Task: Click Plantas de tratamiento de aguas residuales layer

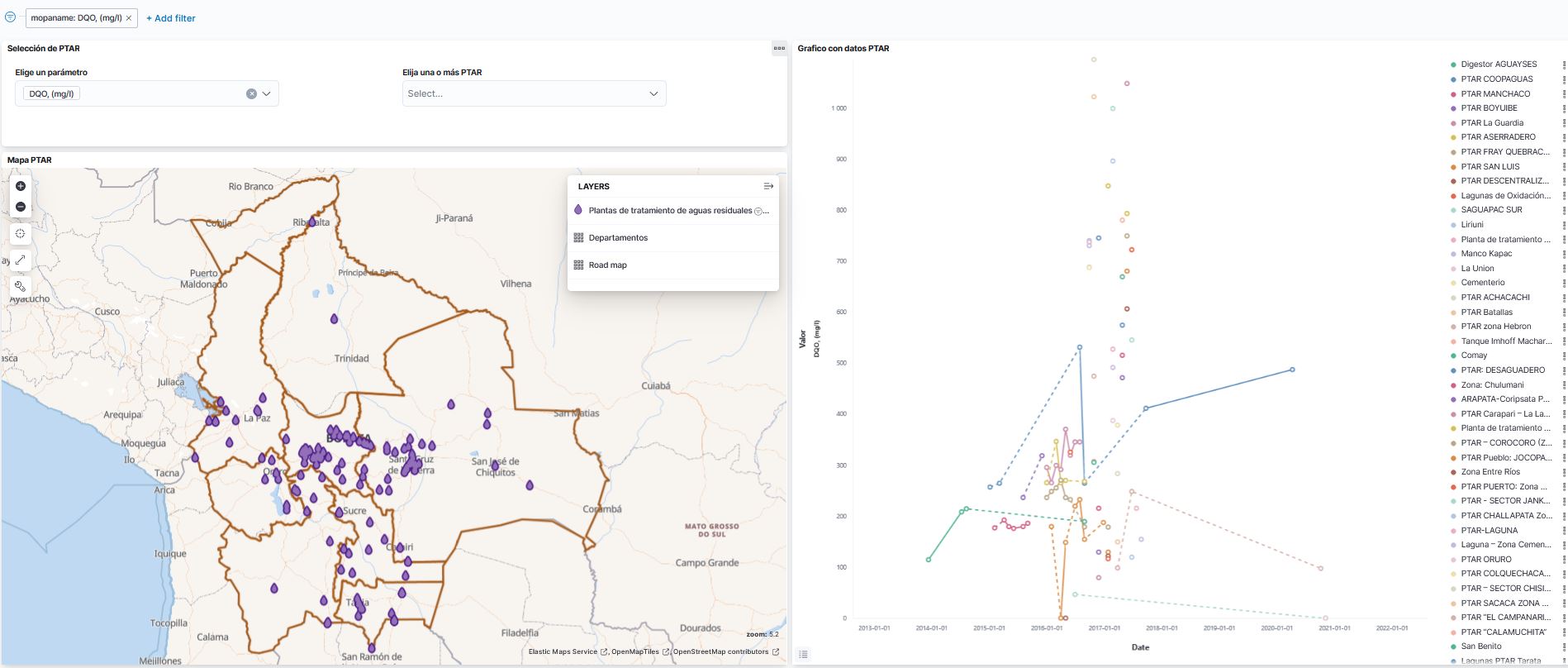Action: (x=669, y=211)
